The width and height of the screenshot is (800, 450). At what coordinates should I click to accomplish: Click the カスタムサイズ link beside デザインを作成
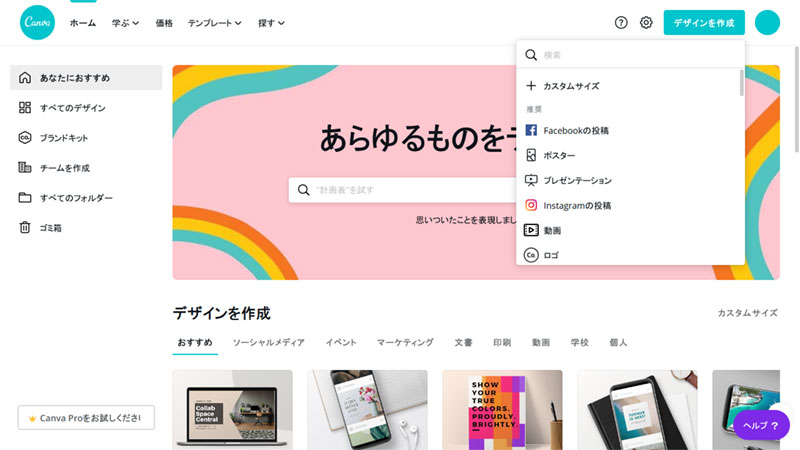point(747,313)
